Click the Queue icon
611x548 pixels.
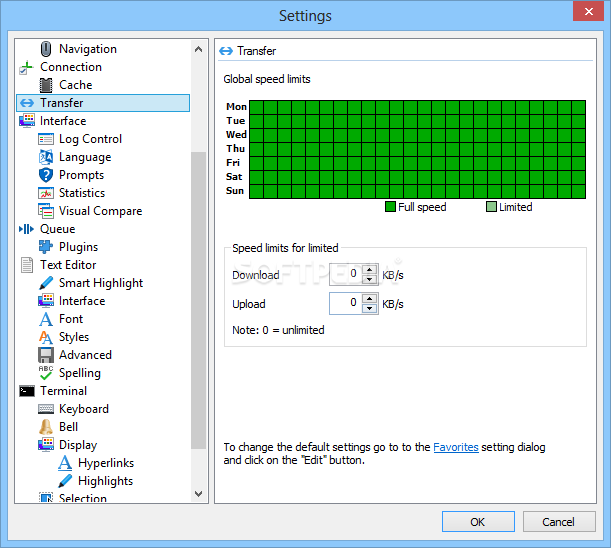(x=26, y=229)
